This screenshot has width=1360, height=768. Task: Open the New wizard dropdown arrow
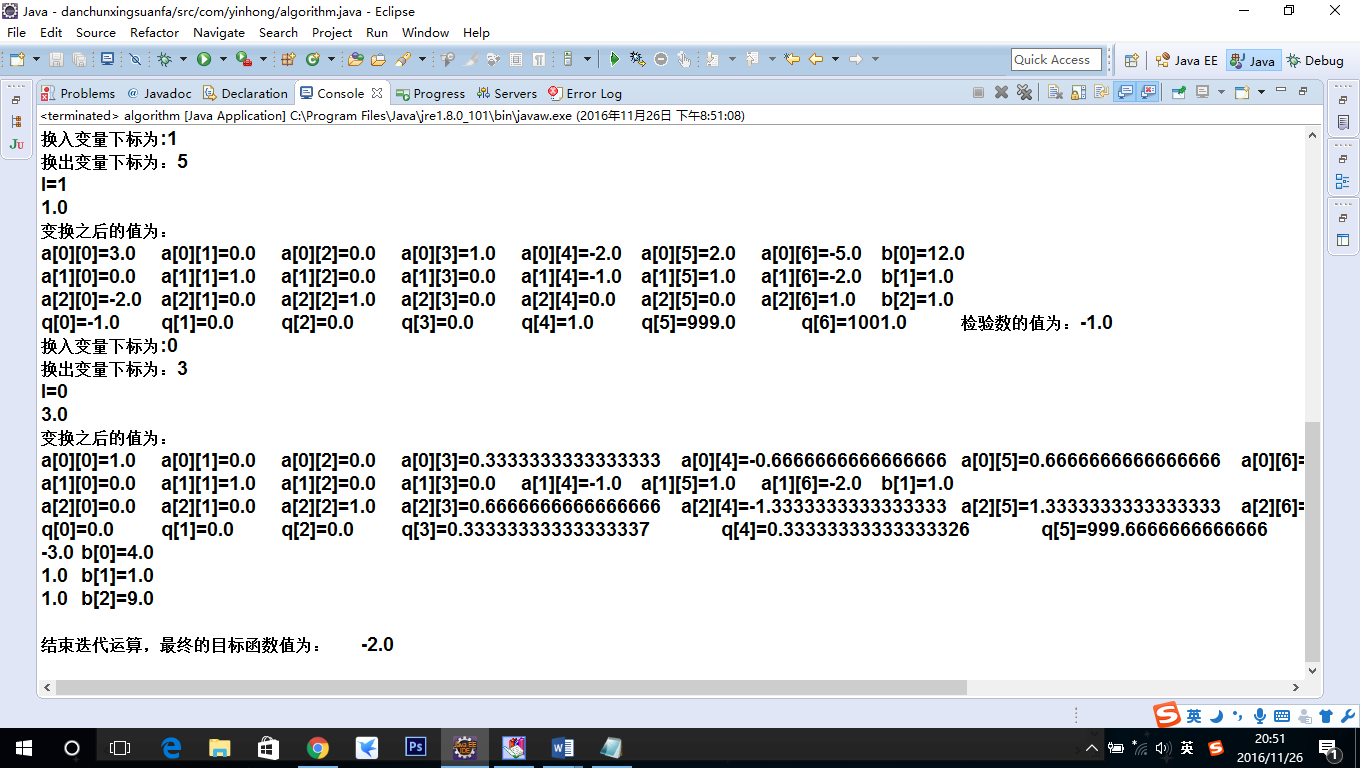[36, 59]
